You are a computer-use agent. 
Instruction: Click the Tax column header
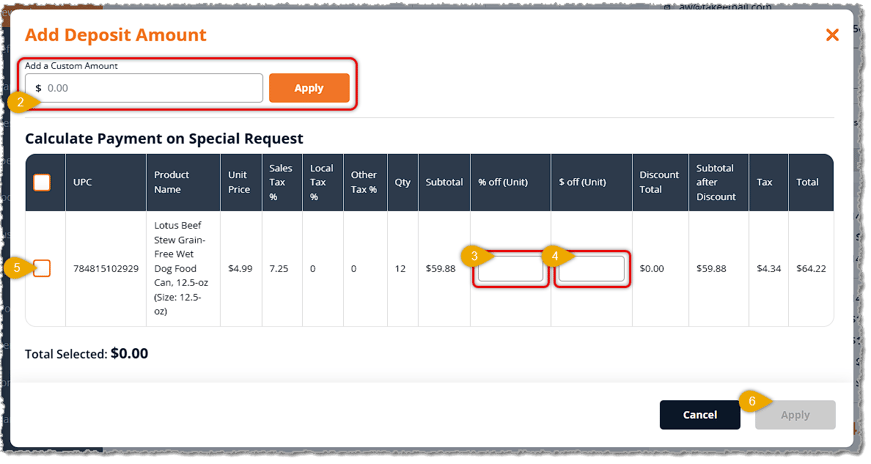764,182
